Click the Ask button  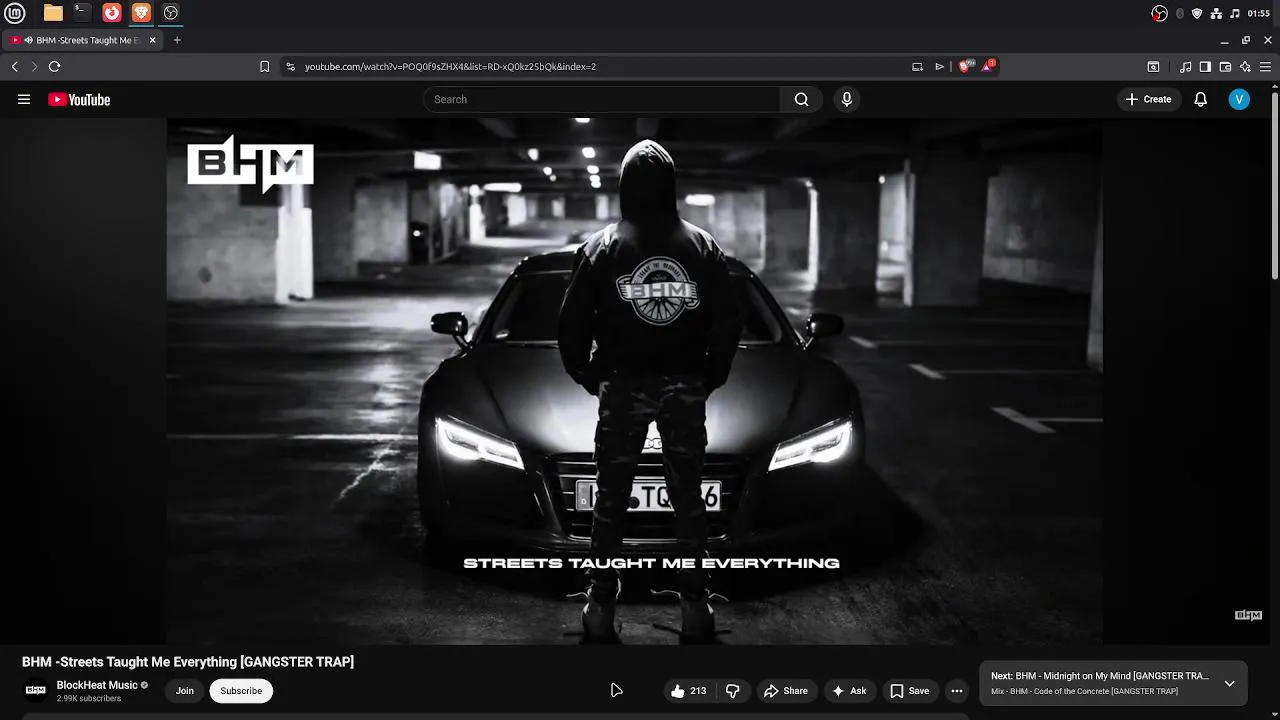pyautogui.click(x=849, y=691)
